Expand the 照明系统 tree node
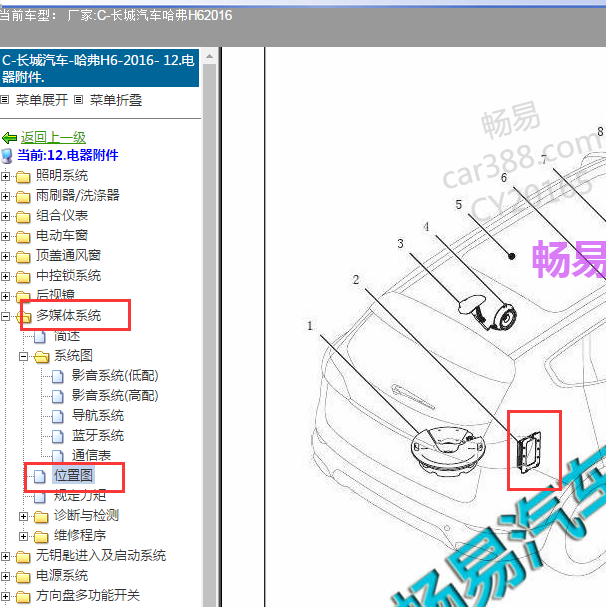The image size is (606, 607). pyautogui.click(x=5, y=177)
